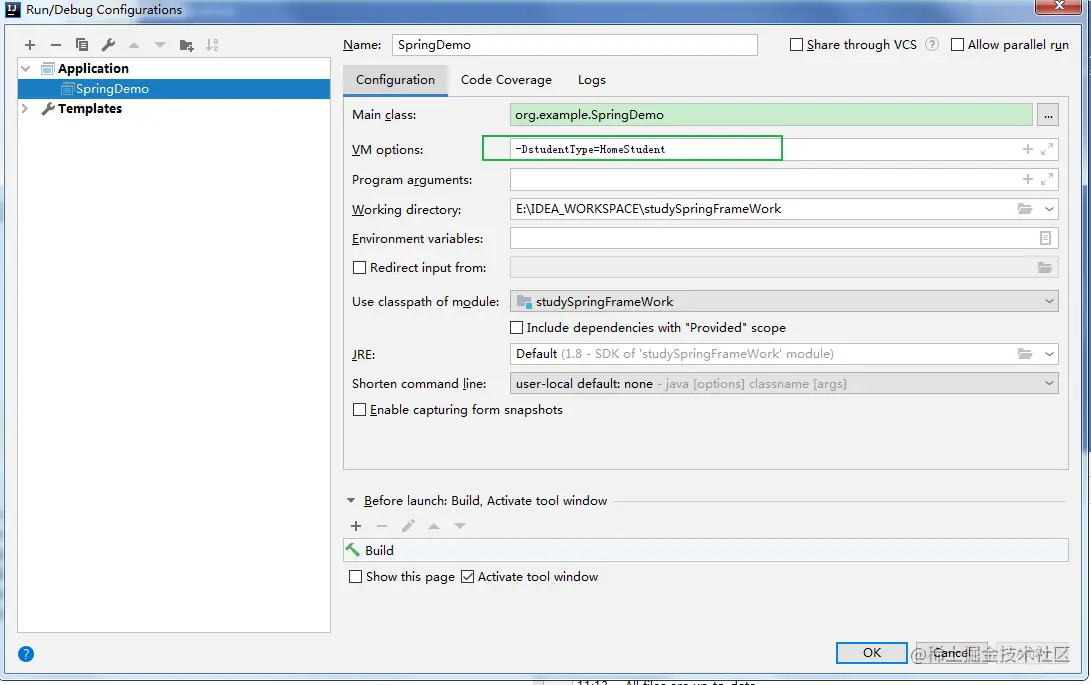
Task: Move configuration down in the list toolbar
Action: (160, 45)
